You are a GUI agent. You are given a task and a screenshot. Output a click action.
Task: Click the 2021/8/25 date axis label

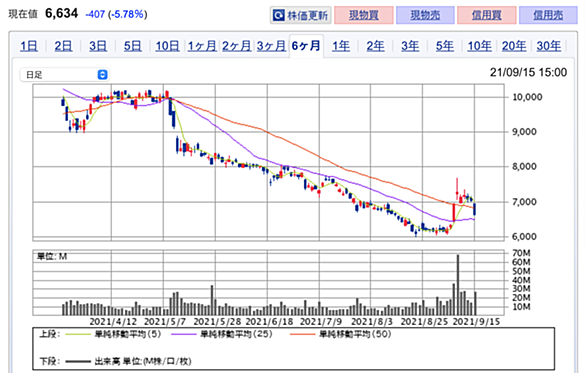click(x=424, y=321)
